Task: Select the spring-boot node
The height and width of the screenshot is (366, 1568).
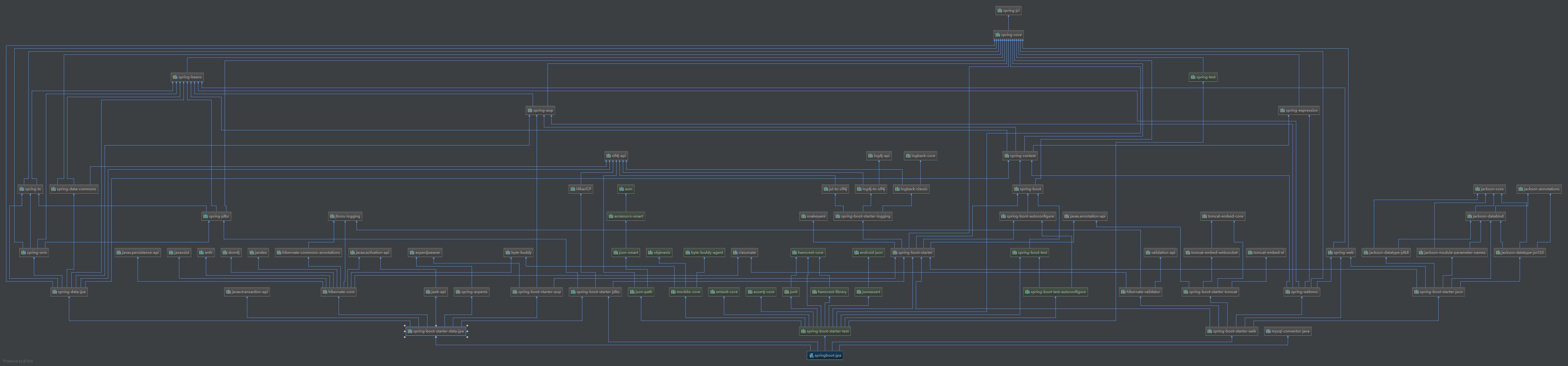Action: (x=1027, y=189)
